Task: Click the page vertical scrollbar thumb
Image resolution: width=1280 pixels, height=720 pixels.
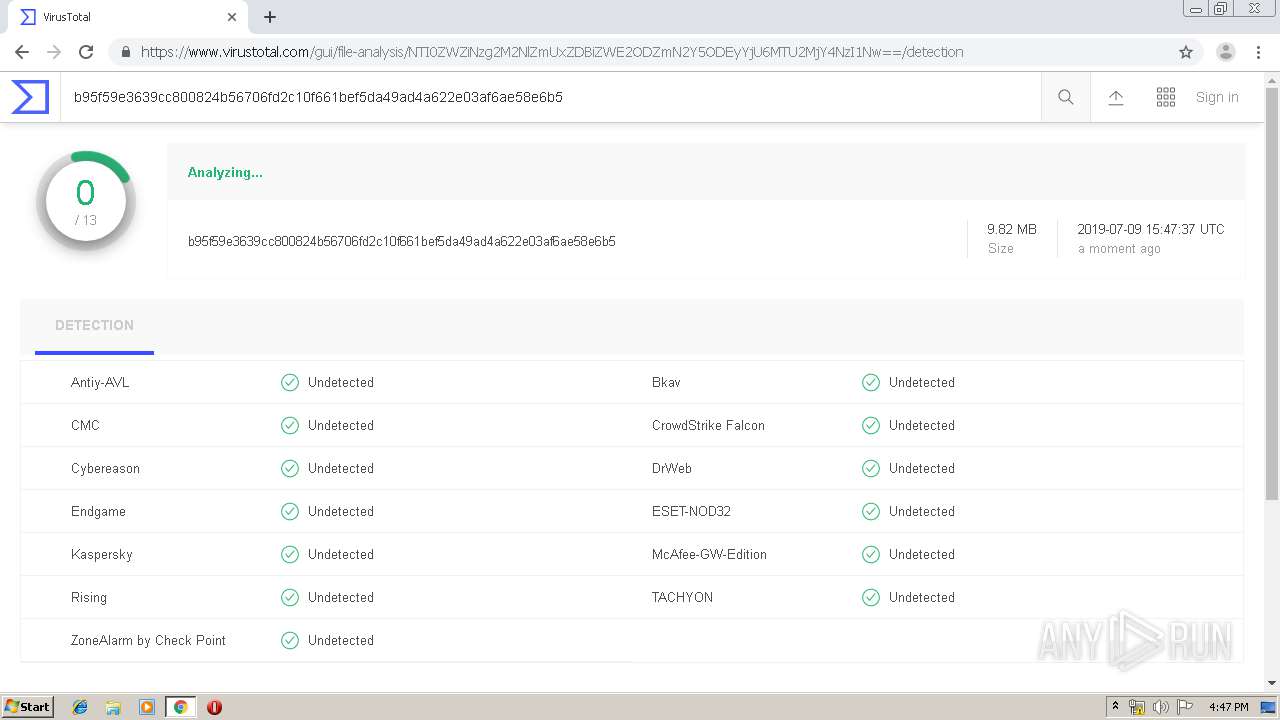Action: [x=1272, y=294]
